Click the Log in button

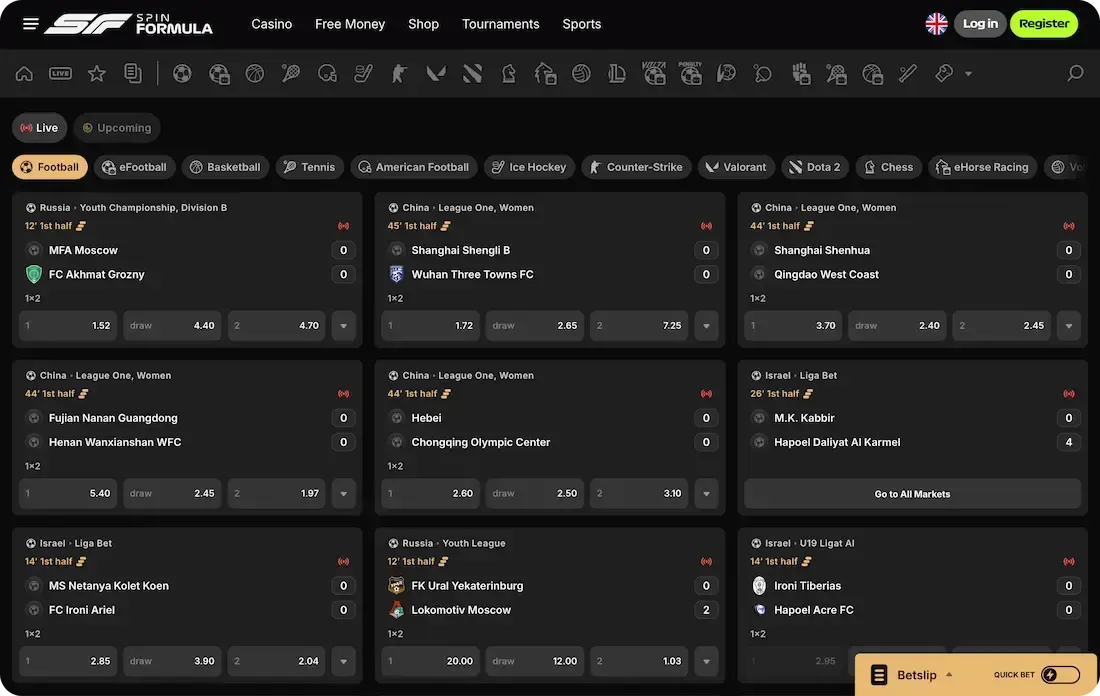coord(980,24)
